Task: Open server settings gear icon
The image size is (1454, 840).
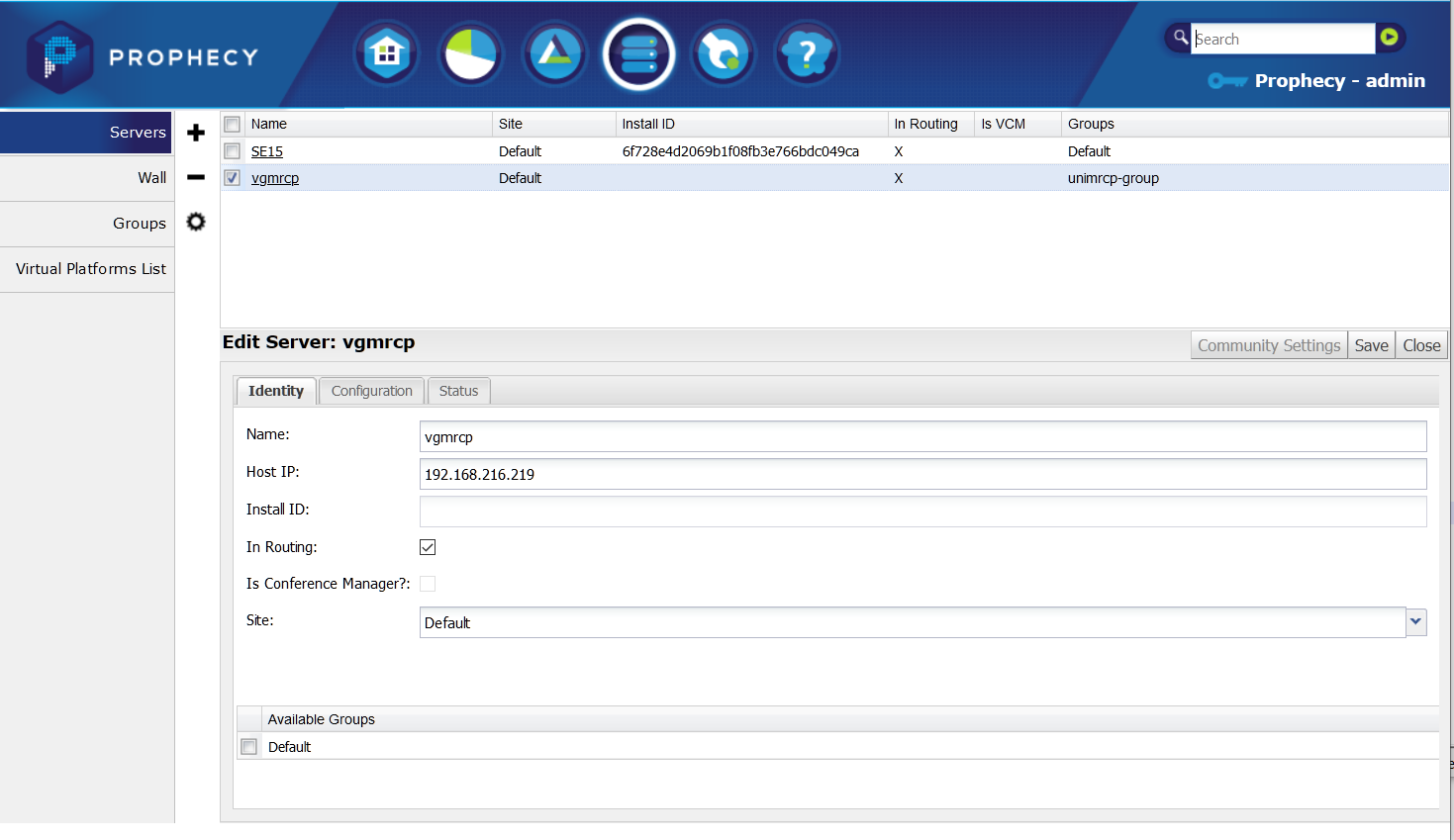Action: (x=196, y=222)
